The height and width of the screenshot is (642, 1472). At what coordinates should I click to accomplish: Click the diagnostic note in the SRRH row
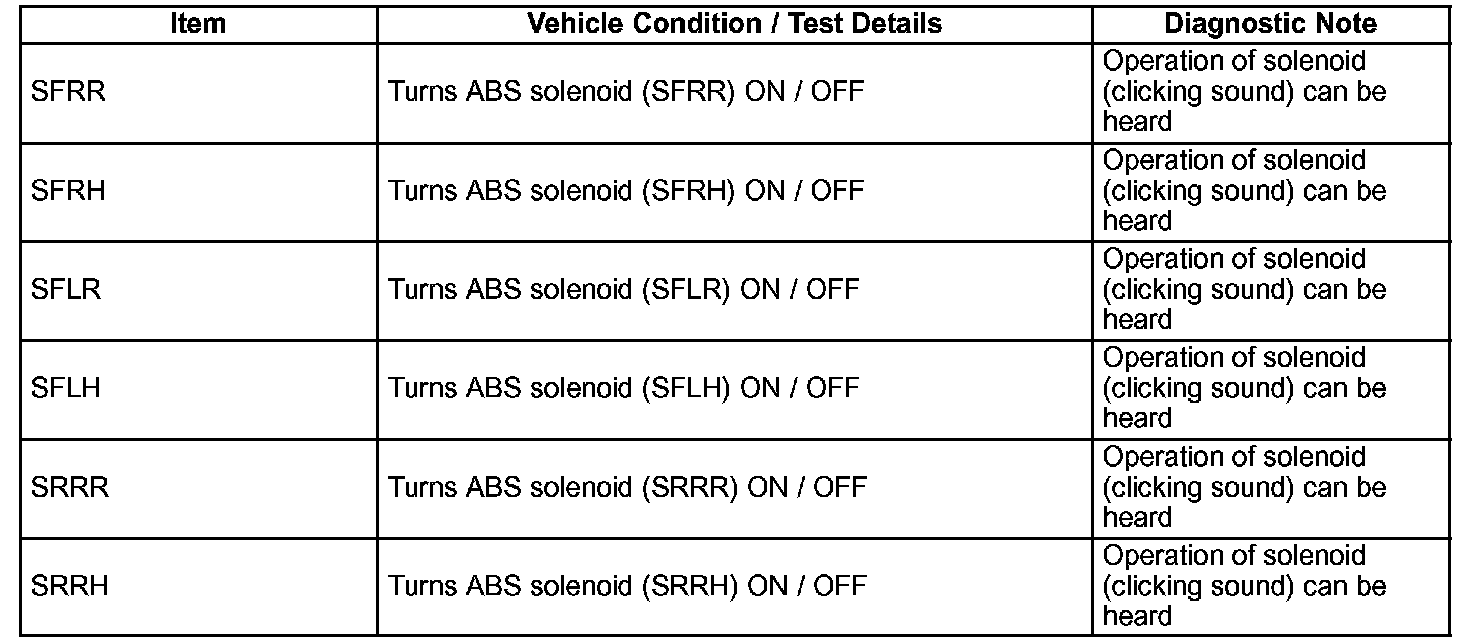(1244, 585)
